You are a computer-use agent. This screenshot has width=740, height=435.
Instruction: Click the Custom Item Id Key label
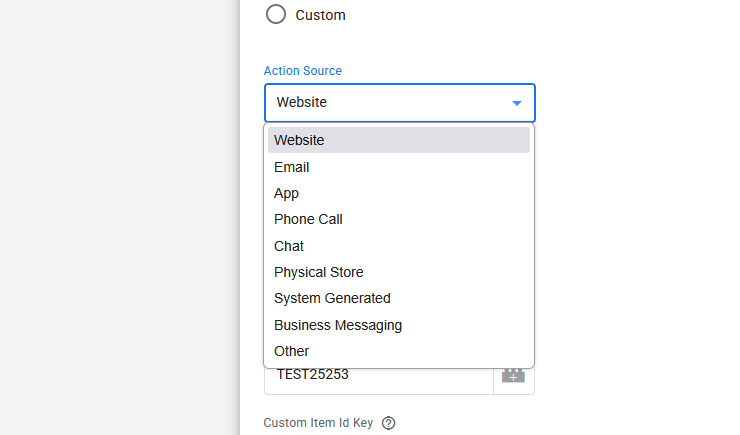pyautogui.click(x=318, y=423)
